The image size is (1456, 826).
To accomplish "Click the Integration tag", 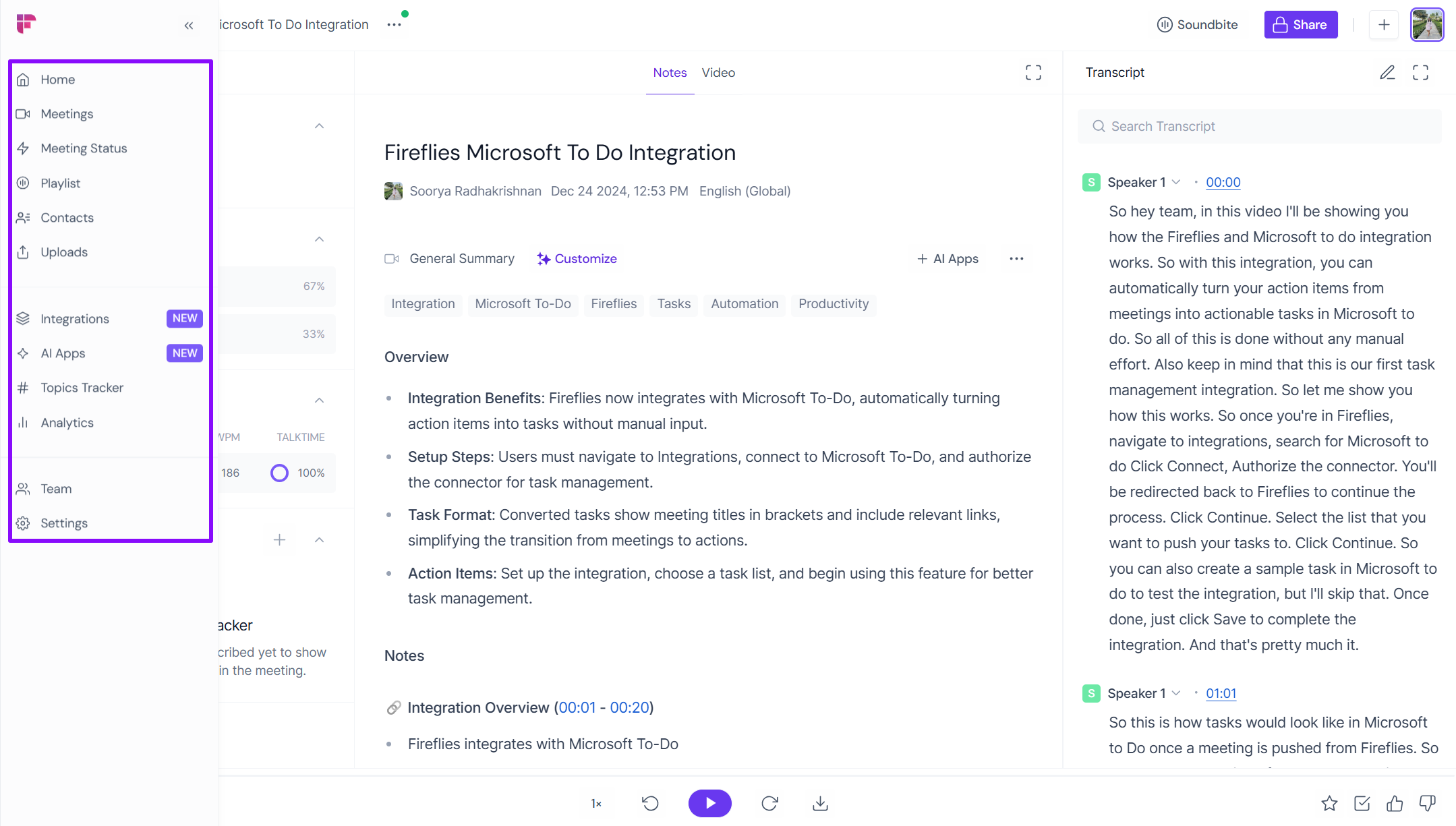I will 423,304.
